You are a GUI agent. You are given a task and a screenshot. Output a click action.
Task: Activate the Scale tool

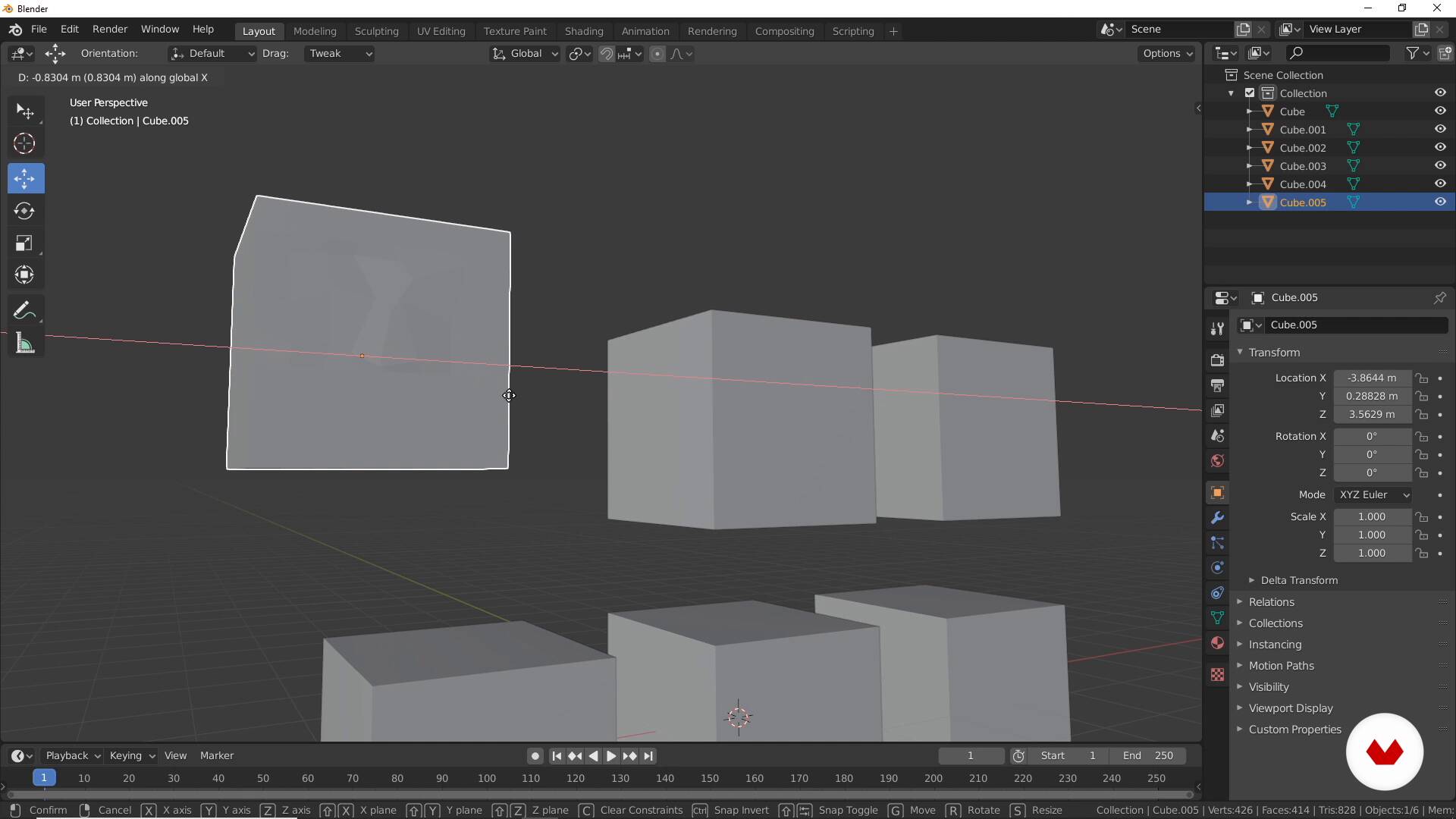coord(26,243)
